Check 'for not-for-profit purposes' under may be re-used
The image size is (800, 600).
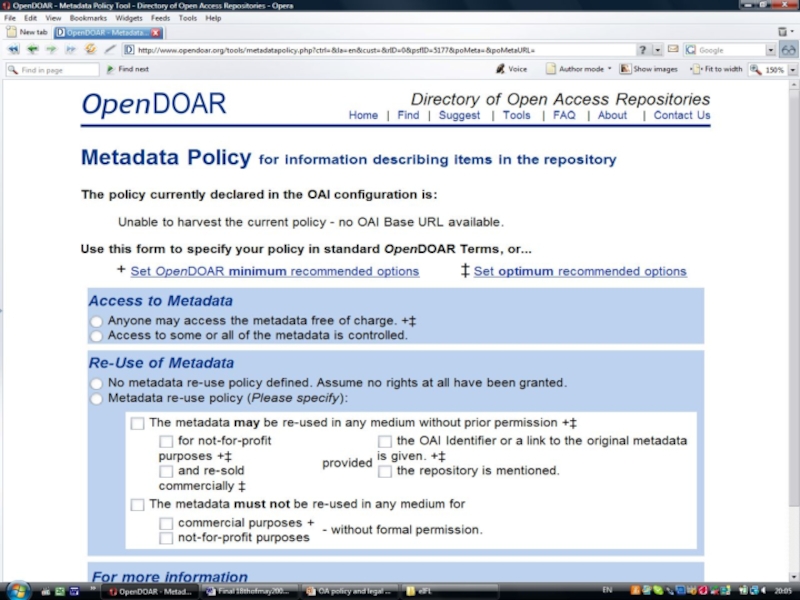166,441
